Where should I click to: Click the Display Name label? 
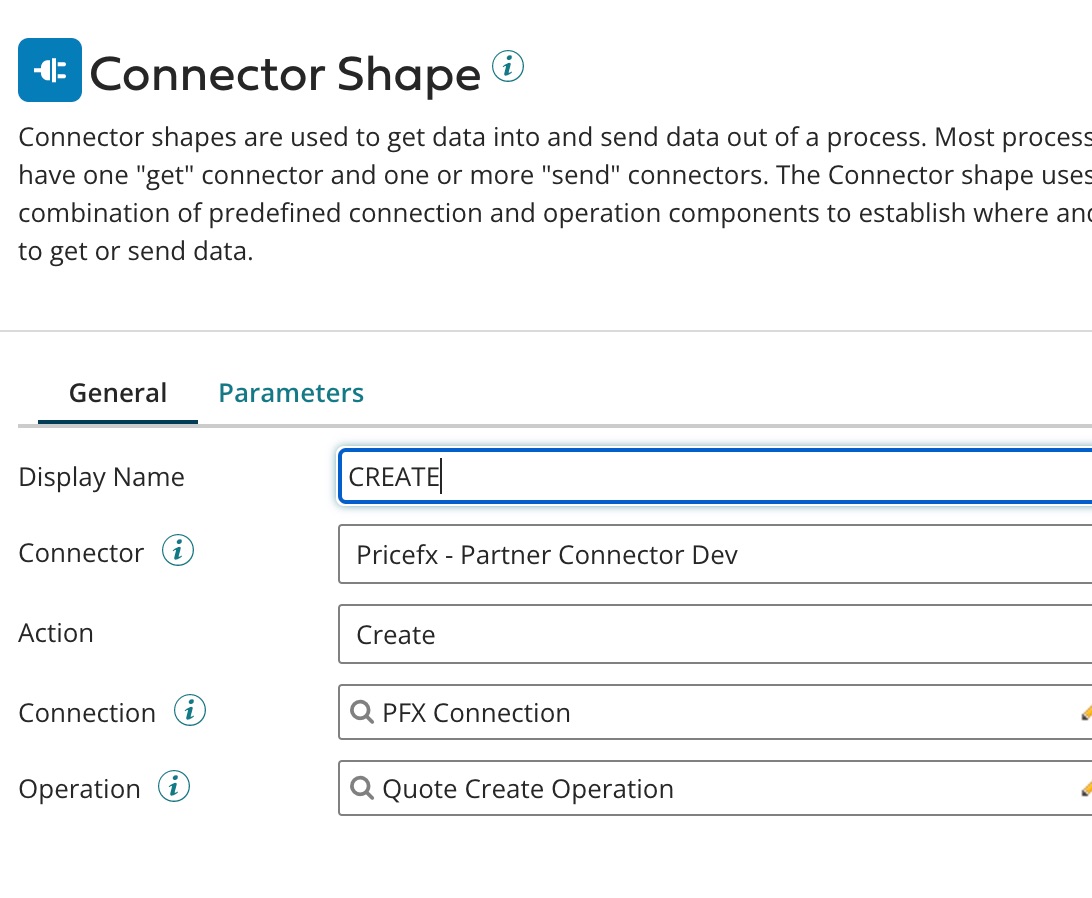[101, 477]
